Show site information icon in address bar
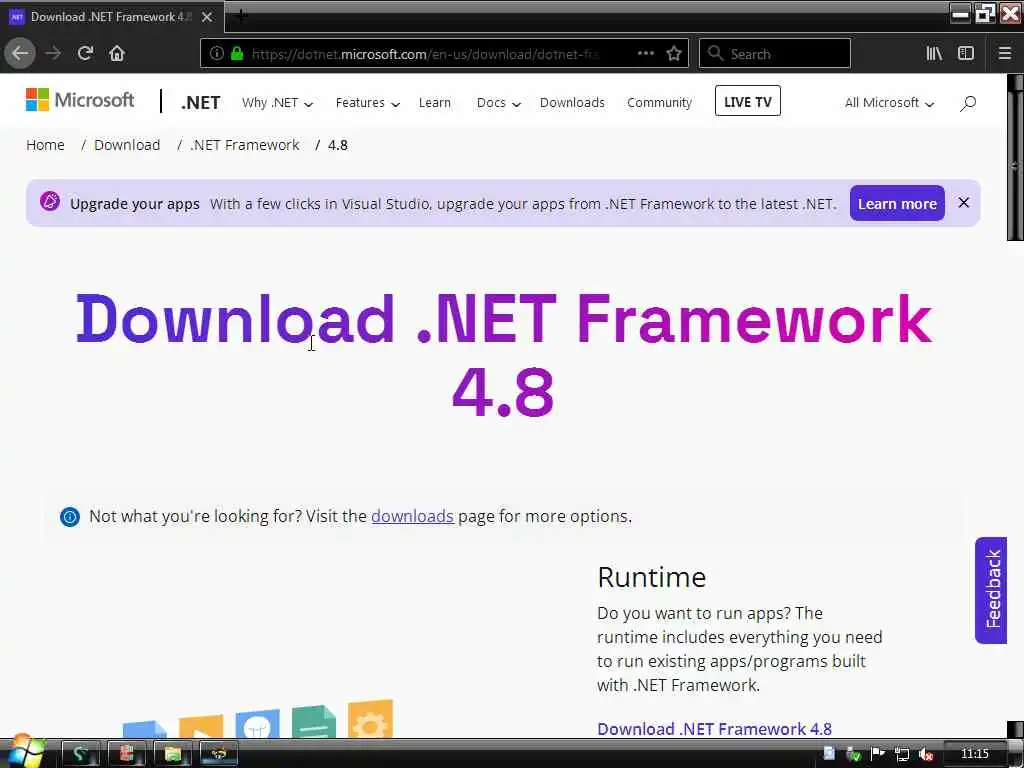 (x=217, y=54)
